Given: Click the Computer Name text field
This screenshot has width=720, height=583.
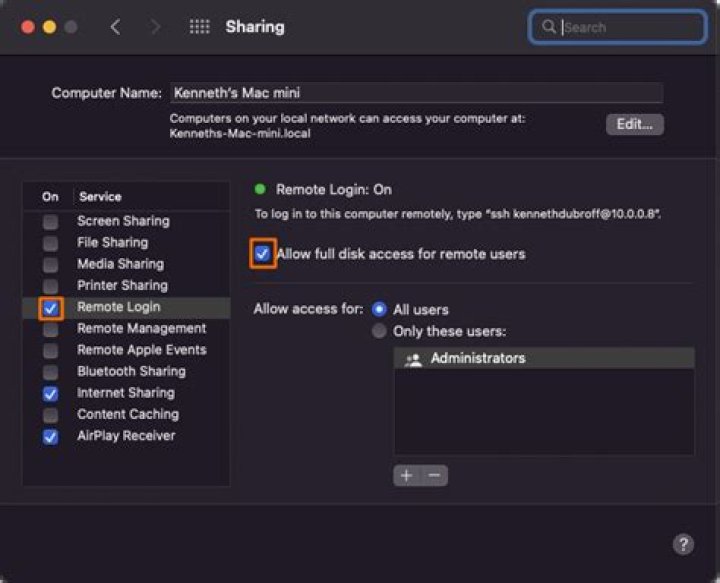Looking at the screenshot, I should click(x=416, y=93).
